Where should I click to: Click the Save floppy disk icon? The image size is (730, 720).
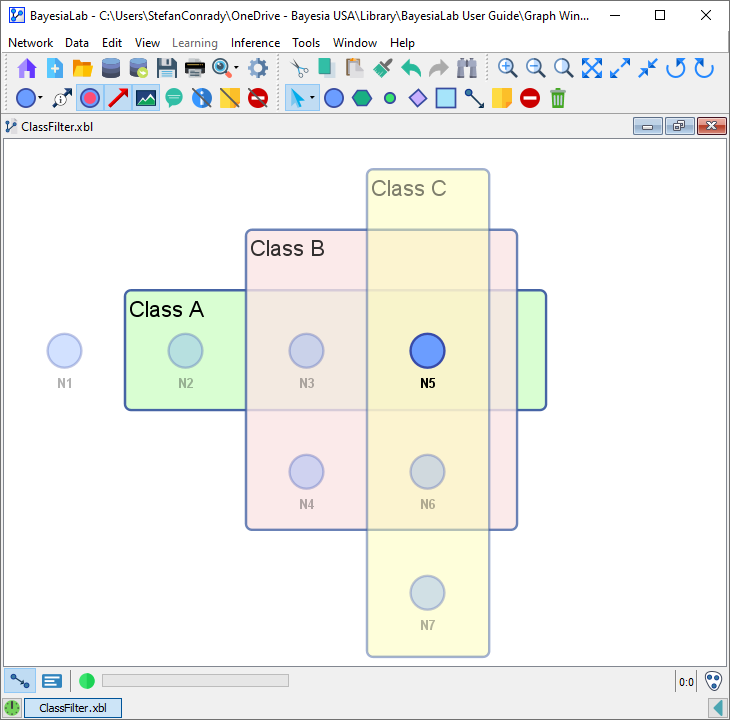click(x=167, y=68)
